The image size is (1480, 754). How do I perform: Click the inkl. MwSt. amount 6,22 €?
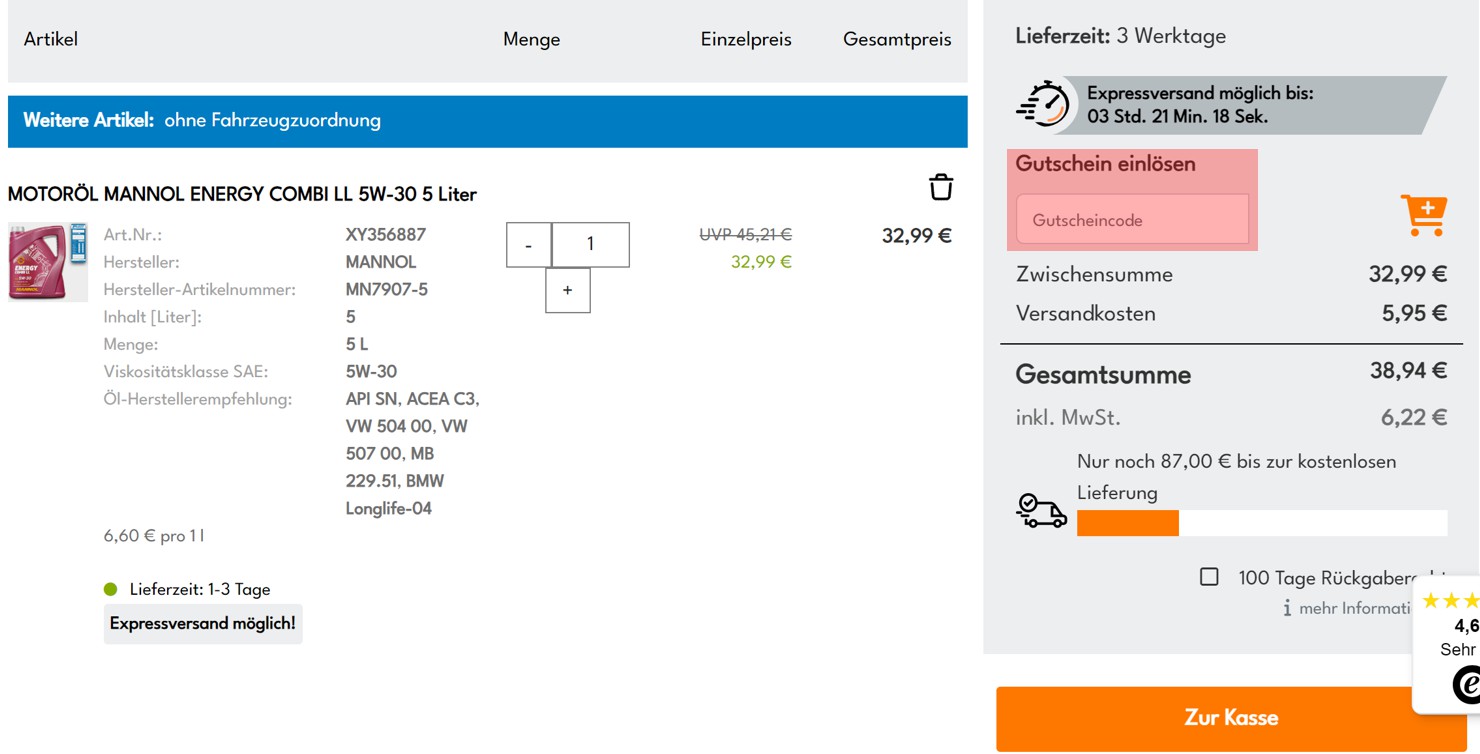click(1414, 417)
